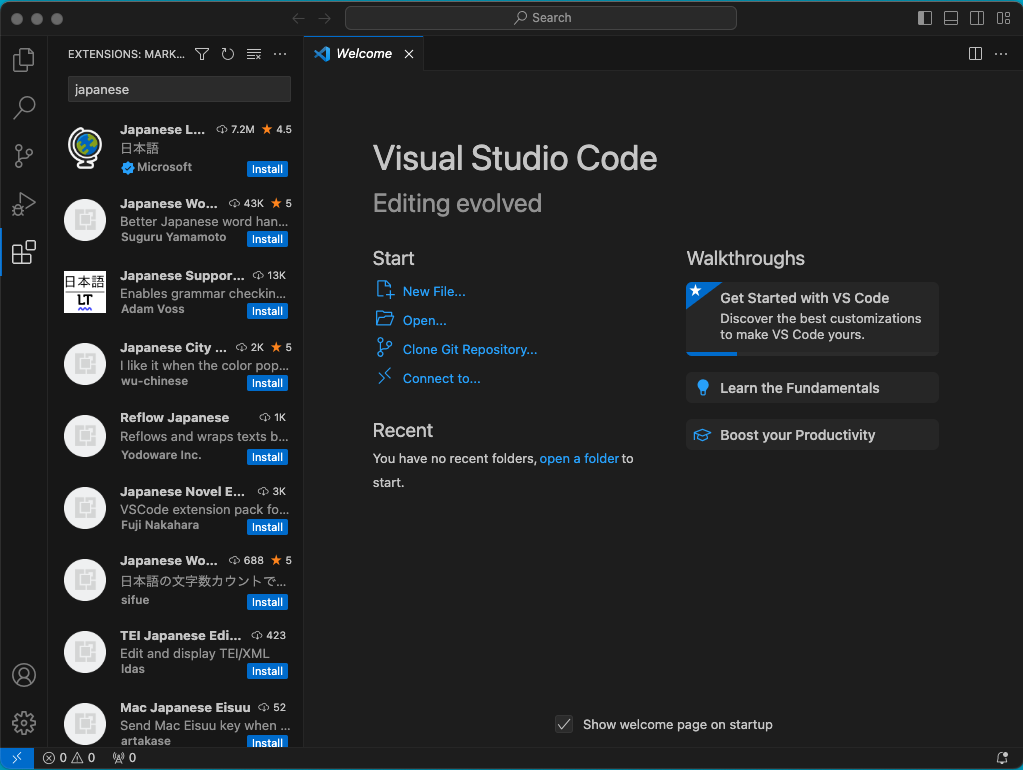Viewport: 1023px width, 770px height.
Task: Refresh the extensions list
Action: (x=228, y=54)
